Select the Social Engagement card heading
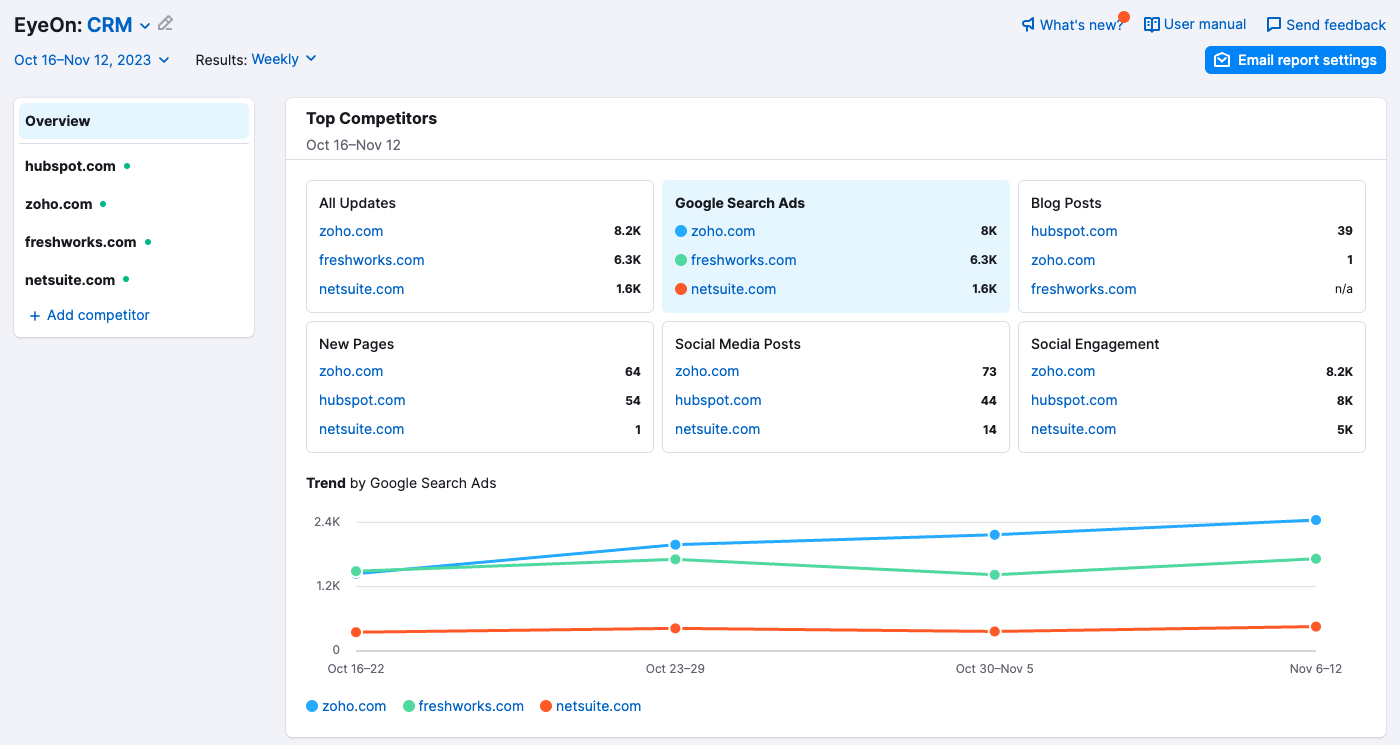 (1095, 344)
